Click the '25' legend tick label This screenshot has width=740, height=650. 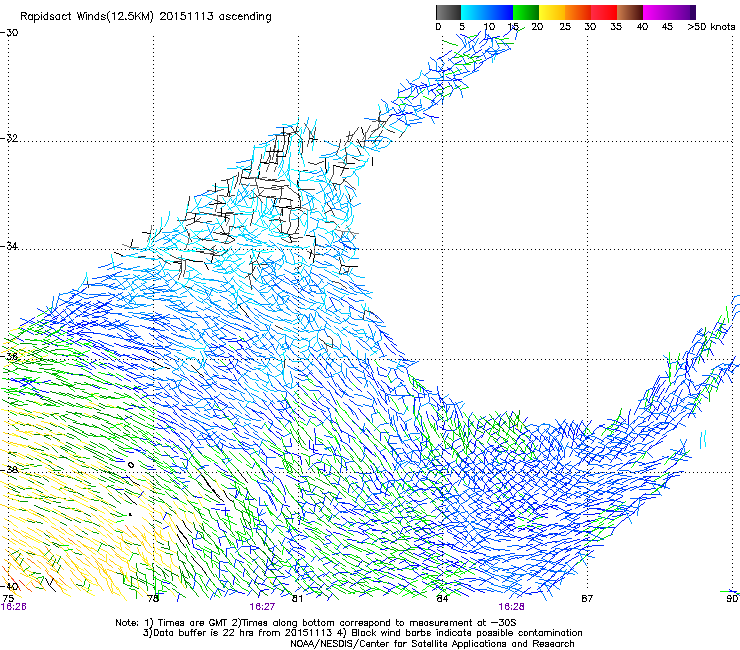pyautogui.click(x=565, y=27)
